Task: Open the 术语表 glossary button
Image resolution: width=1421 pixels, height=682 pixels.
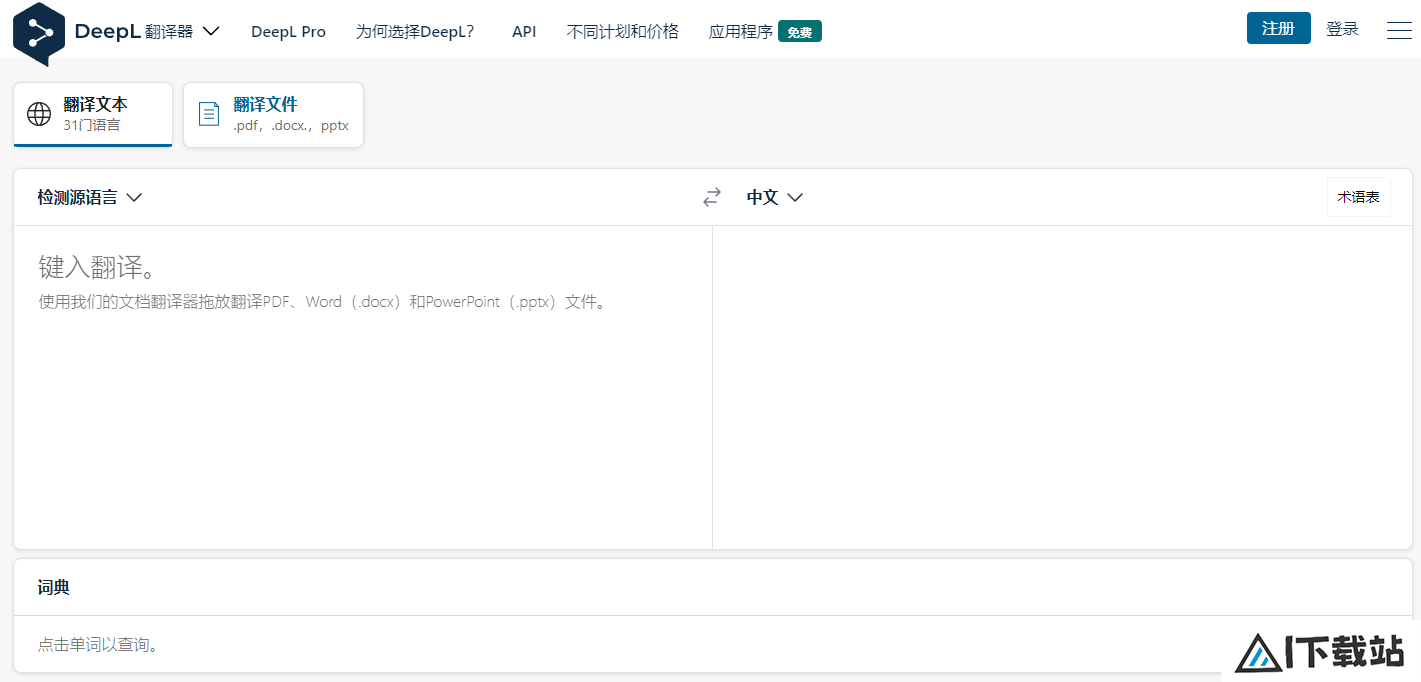Action: tap(1358, 197)
